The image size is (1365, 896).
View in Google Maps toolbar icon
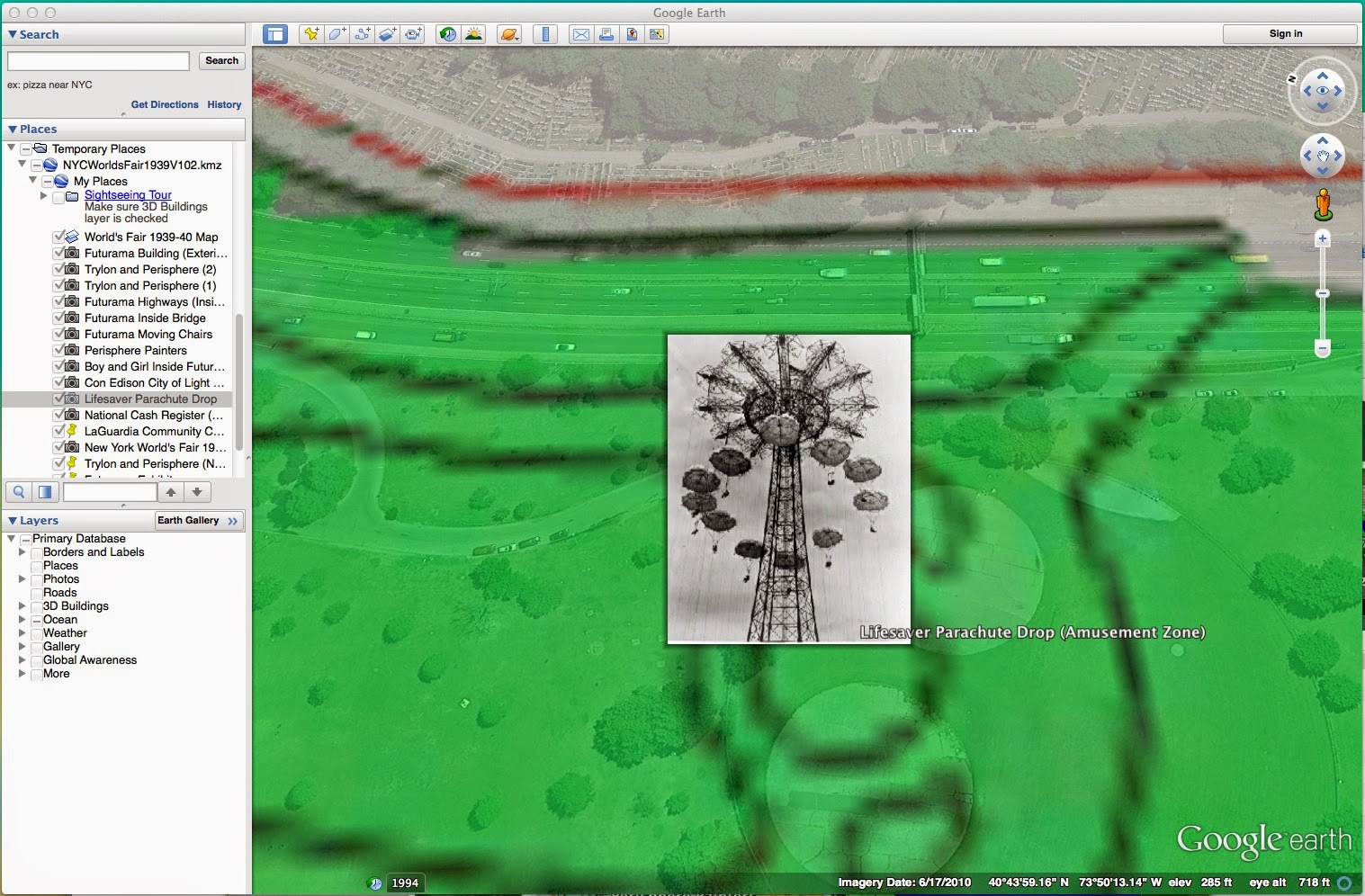[x=657, y=34]
